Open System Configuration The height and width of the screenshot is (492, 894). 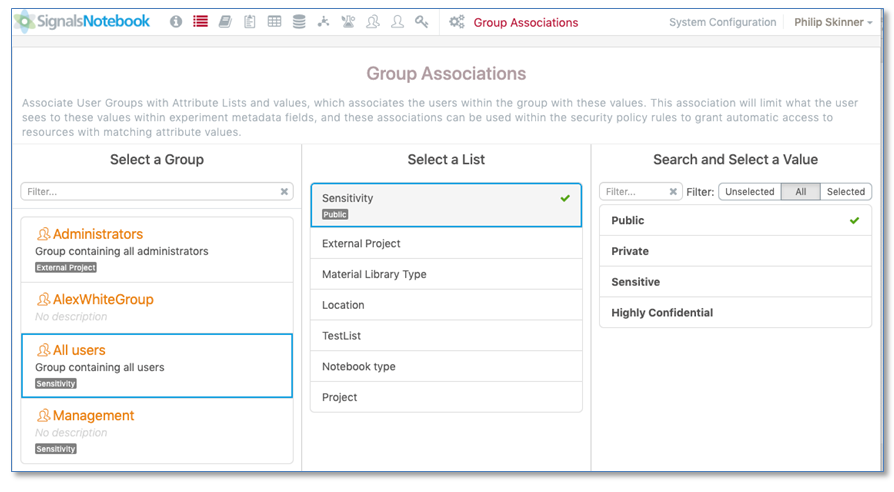coord(722,22)
